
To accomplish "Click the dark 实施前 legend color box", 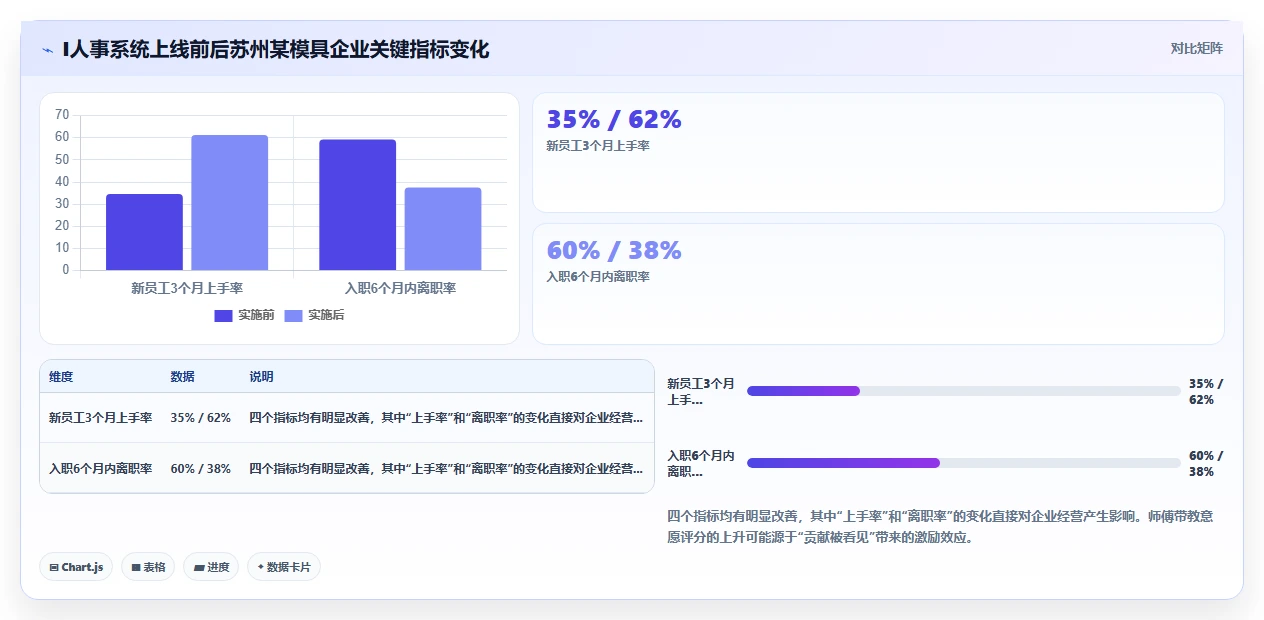I will 223,316.
